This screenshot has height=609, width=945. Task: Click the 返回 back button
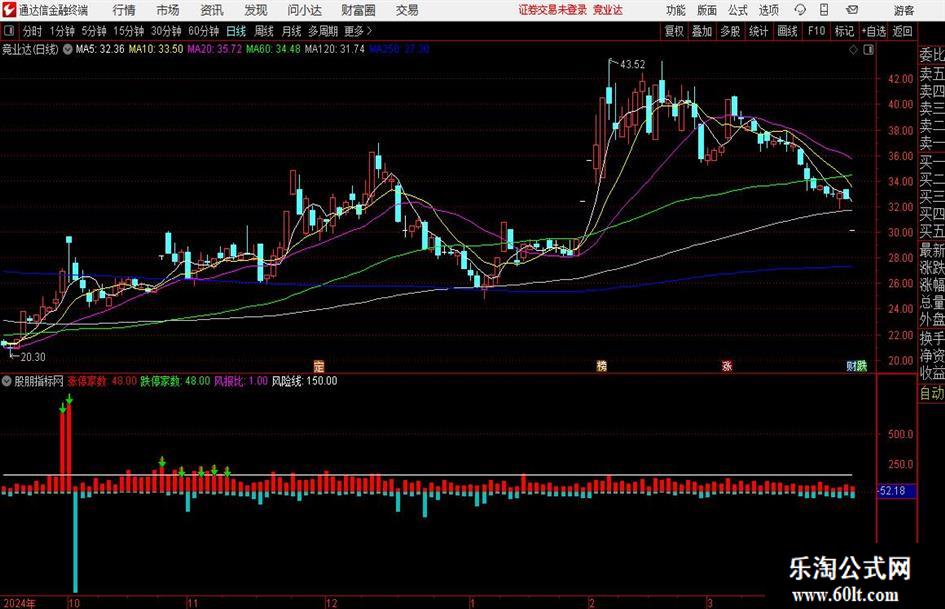pos(902,31)
